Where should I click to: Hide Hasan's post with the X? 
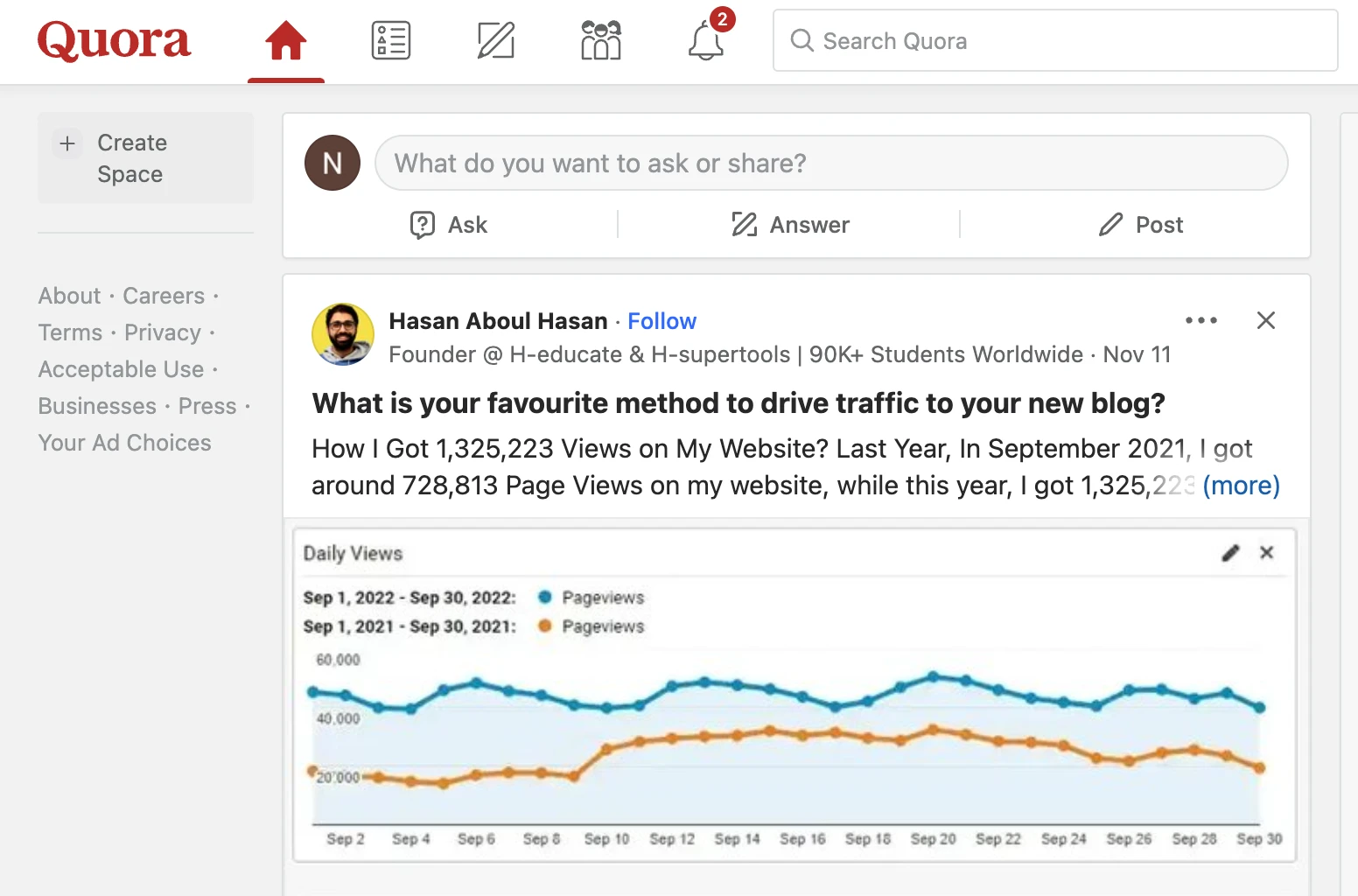(x=1266, y=320)
